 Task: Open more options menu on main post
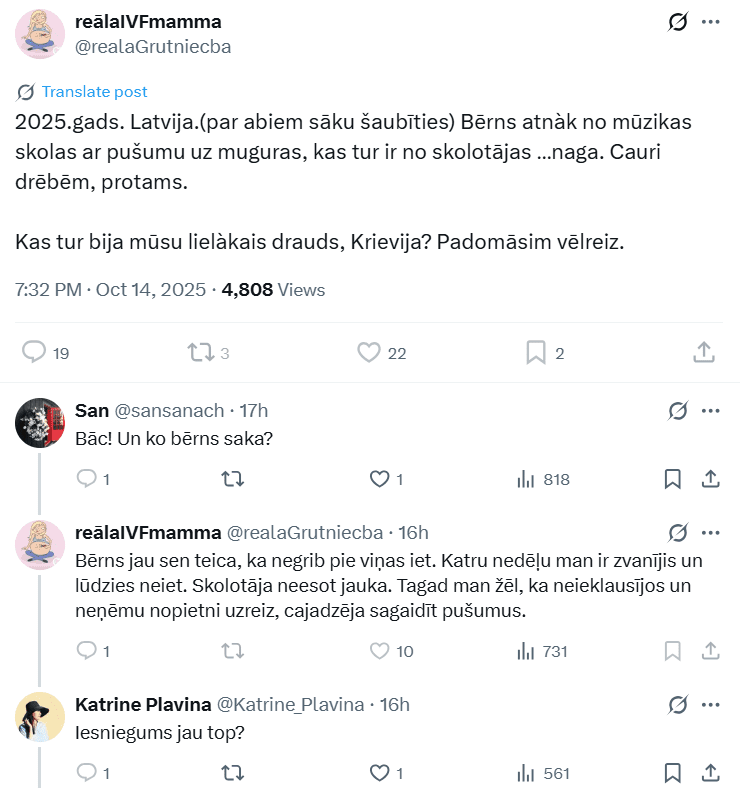pos(710,22)
